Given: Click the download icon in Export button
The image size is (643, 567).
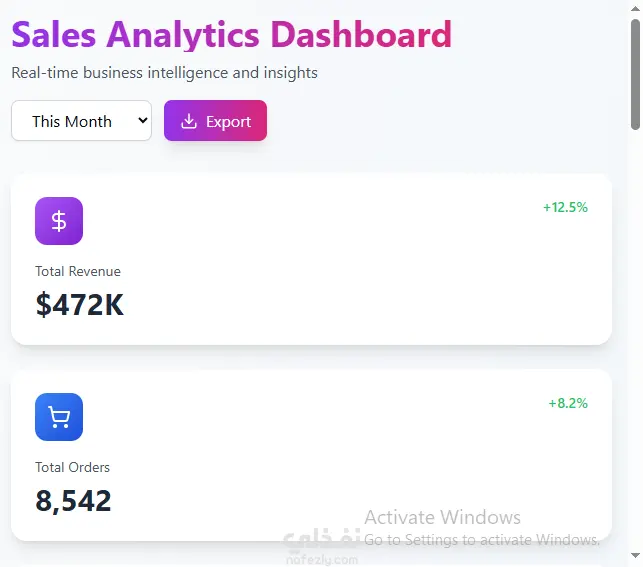Looking at the screenshot, I should coord(189,121).
